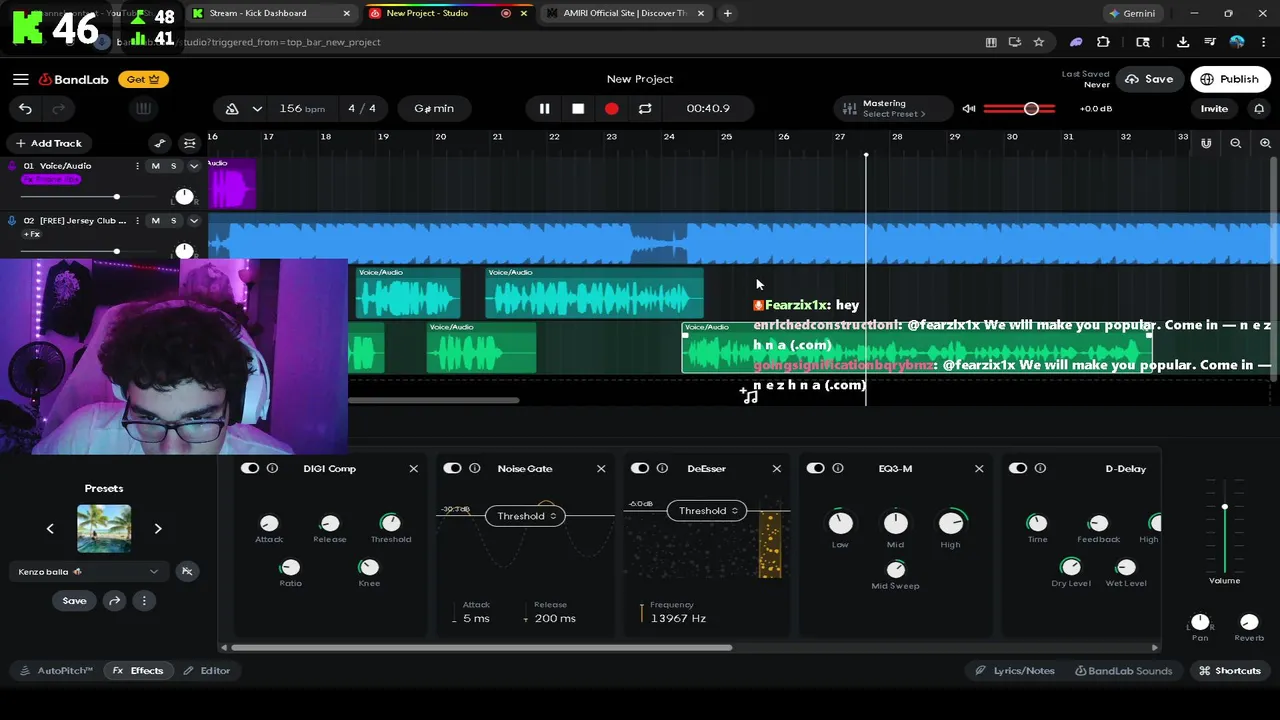Toggle the snap-to-grid magnet
The width and height of the screenshot is (1280, 720).
click(x=1206, y=143)
